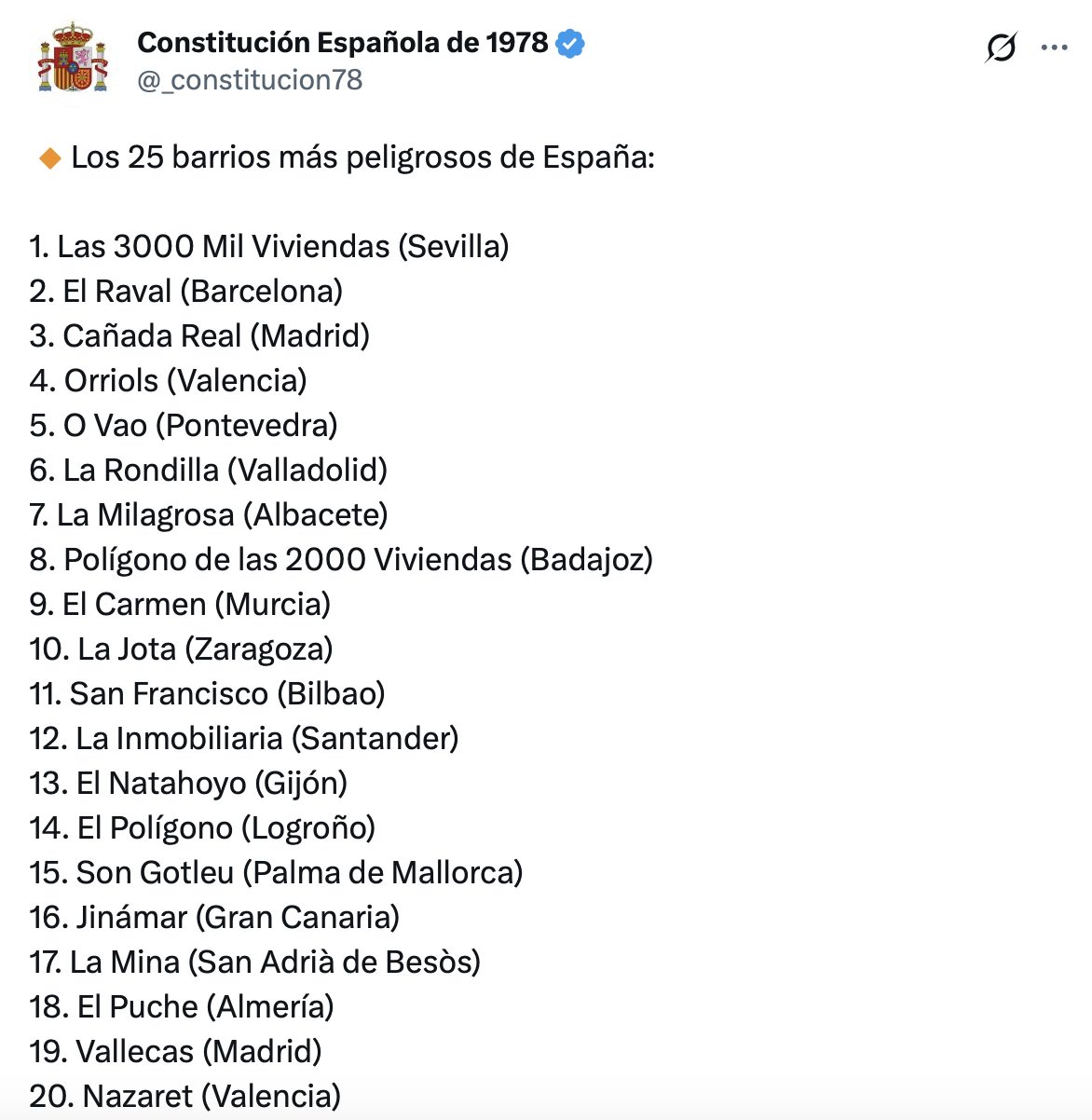The width and height of the screenshot is (1092, 1120).
Task: Click the "La Inmobiliaria (Santander)" entry
Action: click(x=244, y=739)
